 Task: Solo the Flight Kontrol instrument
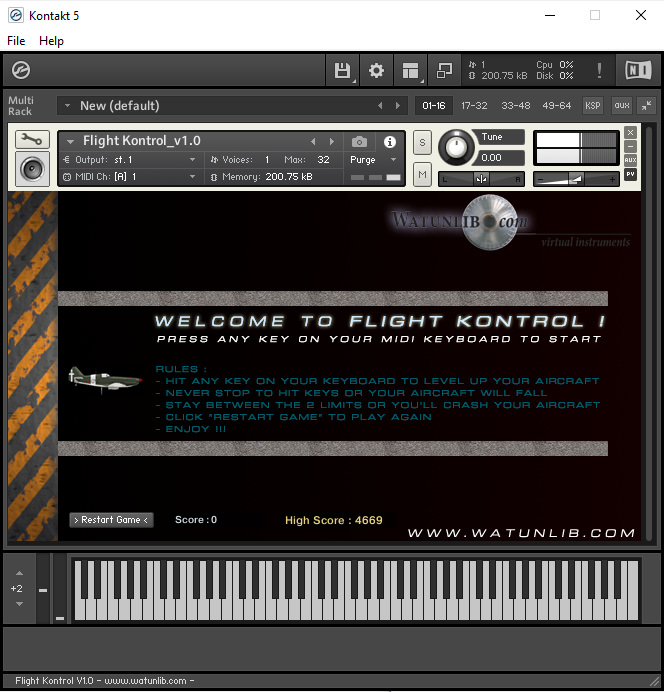tap(422, 143)
